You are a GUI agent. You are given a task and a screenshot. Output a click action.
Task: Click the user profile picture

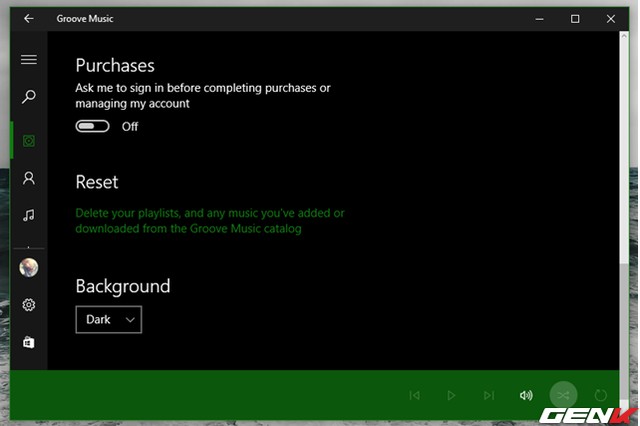click(x=29, y=268)
